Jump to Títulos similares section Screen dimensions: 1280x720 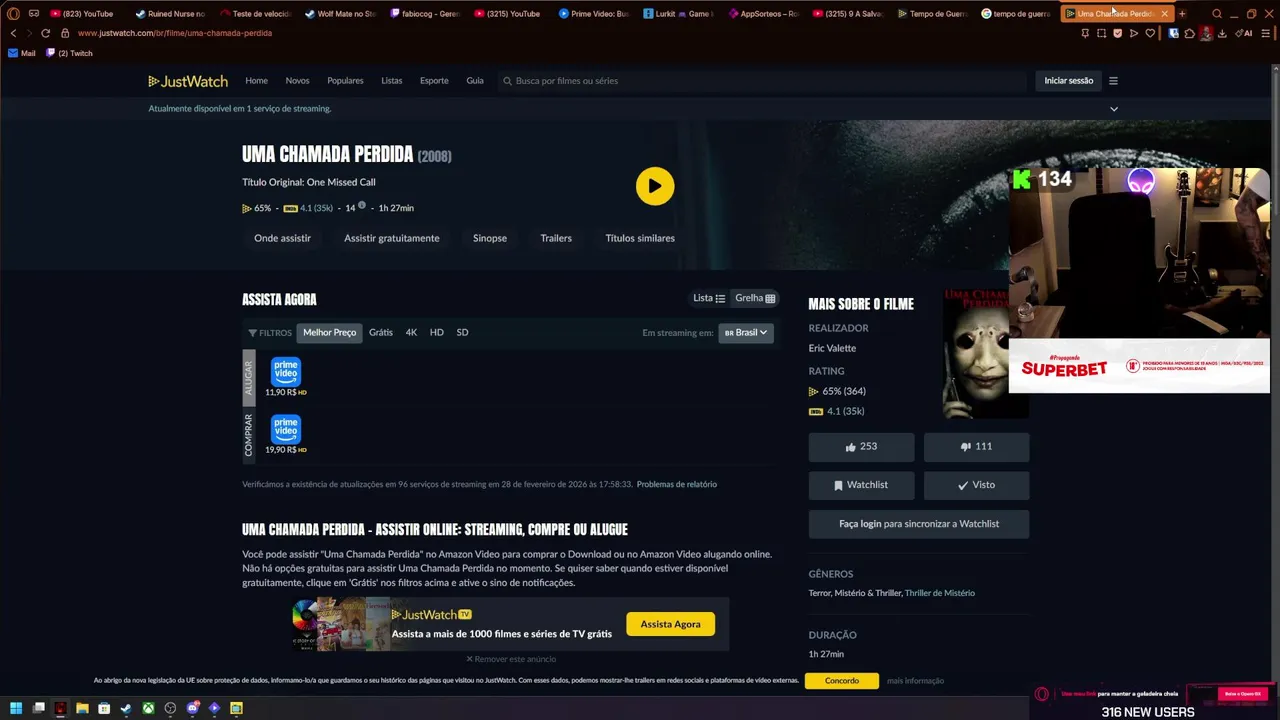point(640,238)
